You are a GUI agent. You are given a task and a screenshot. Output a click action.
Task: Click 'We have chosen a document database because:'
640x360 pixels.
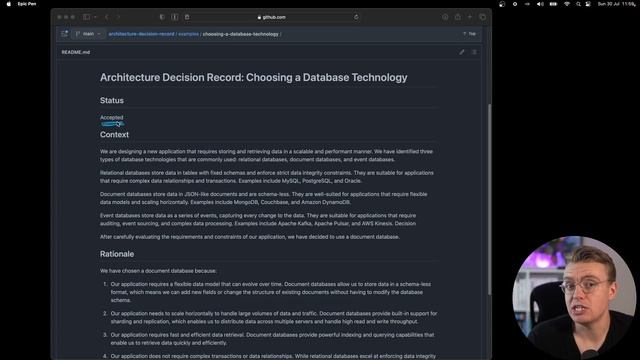point(158,271)
